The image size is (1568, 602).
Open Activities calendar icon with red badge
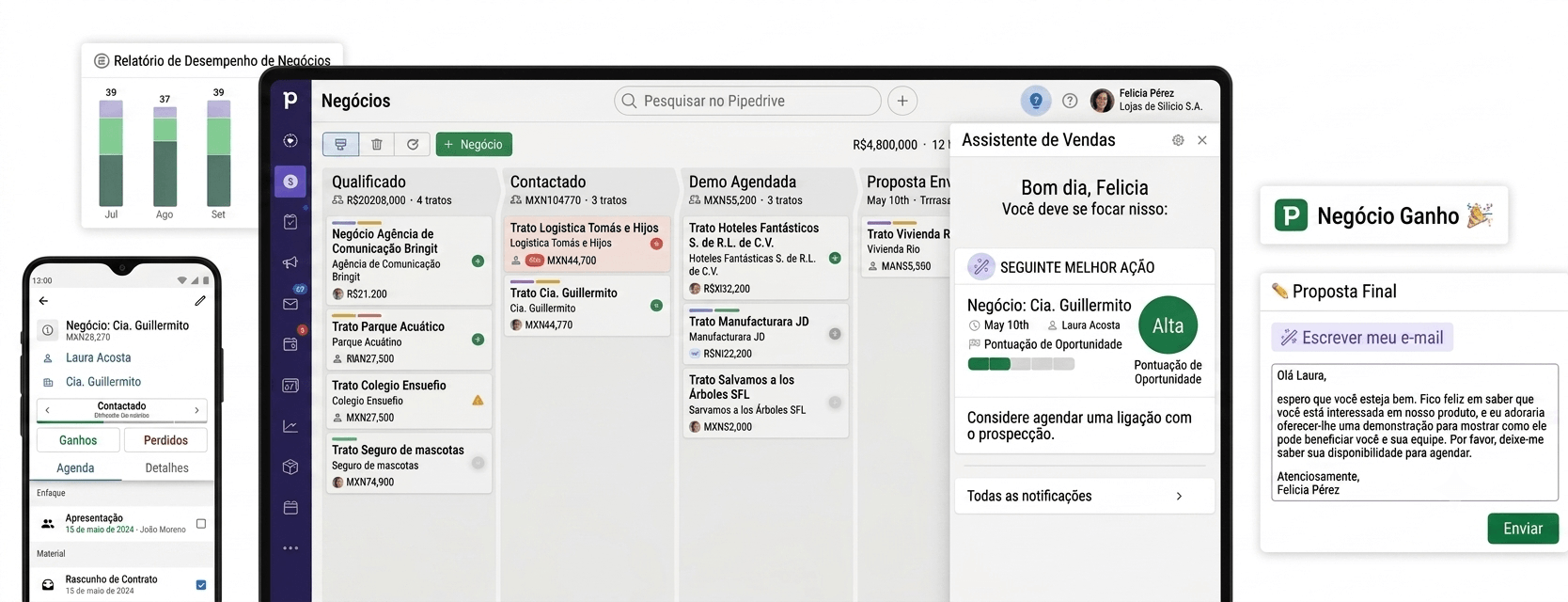pos(290,344)
